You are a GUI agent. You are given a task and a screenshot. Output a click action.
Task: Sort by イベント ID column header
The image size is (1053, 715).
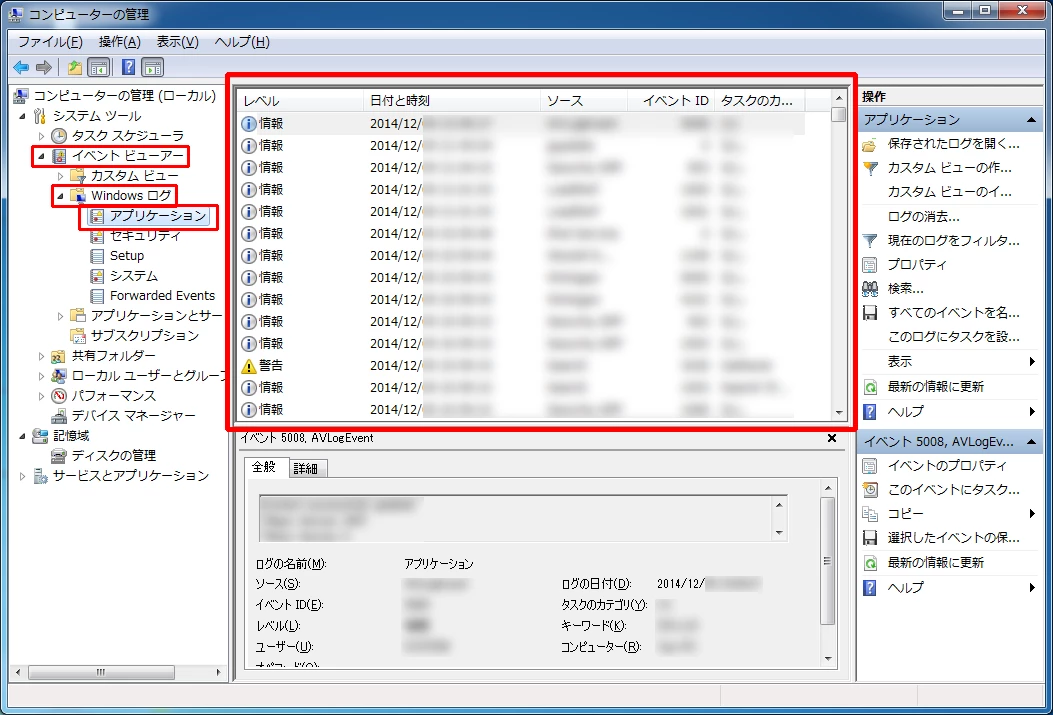pyautogui.click(x=671, y=101)
